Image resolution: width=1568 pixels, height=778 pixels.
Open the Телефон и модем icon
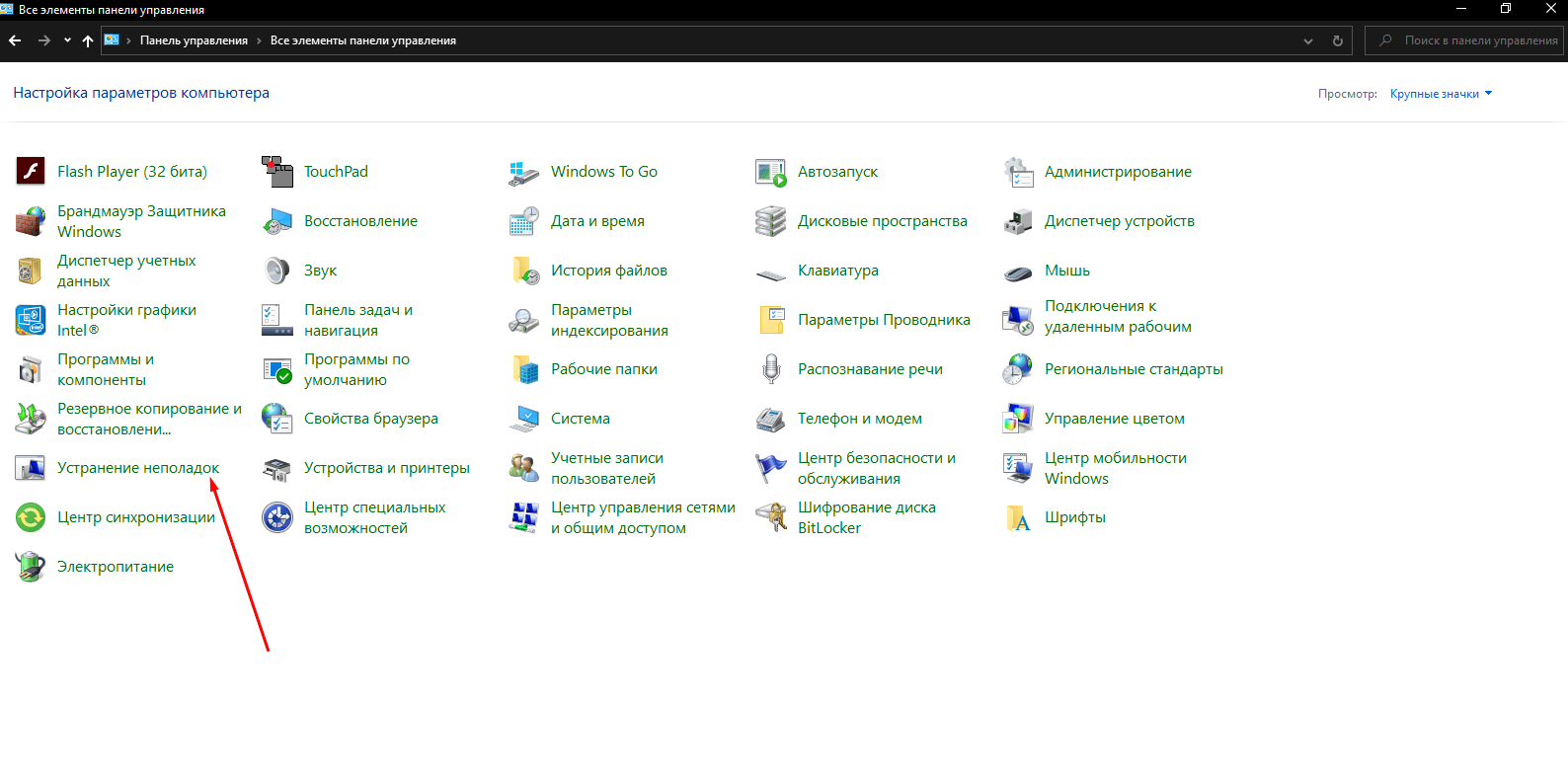[x=771, y=419]
